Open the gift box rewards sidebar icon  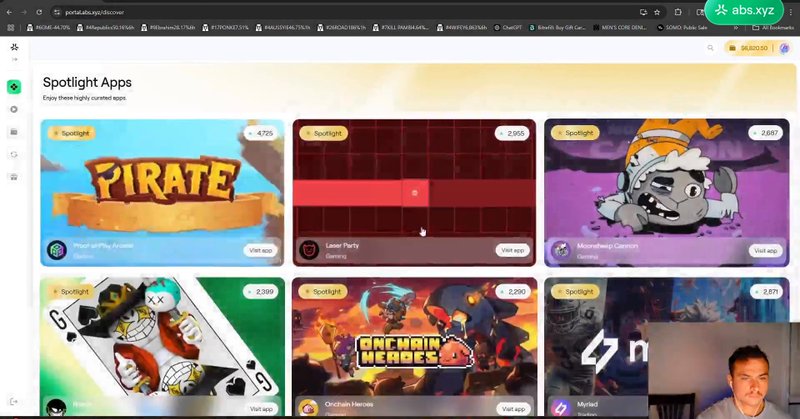coord(14,177)
